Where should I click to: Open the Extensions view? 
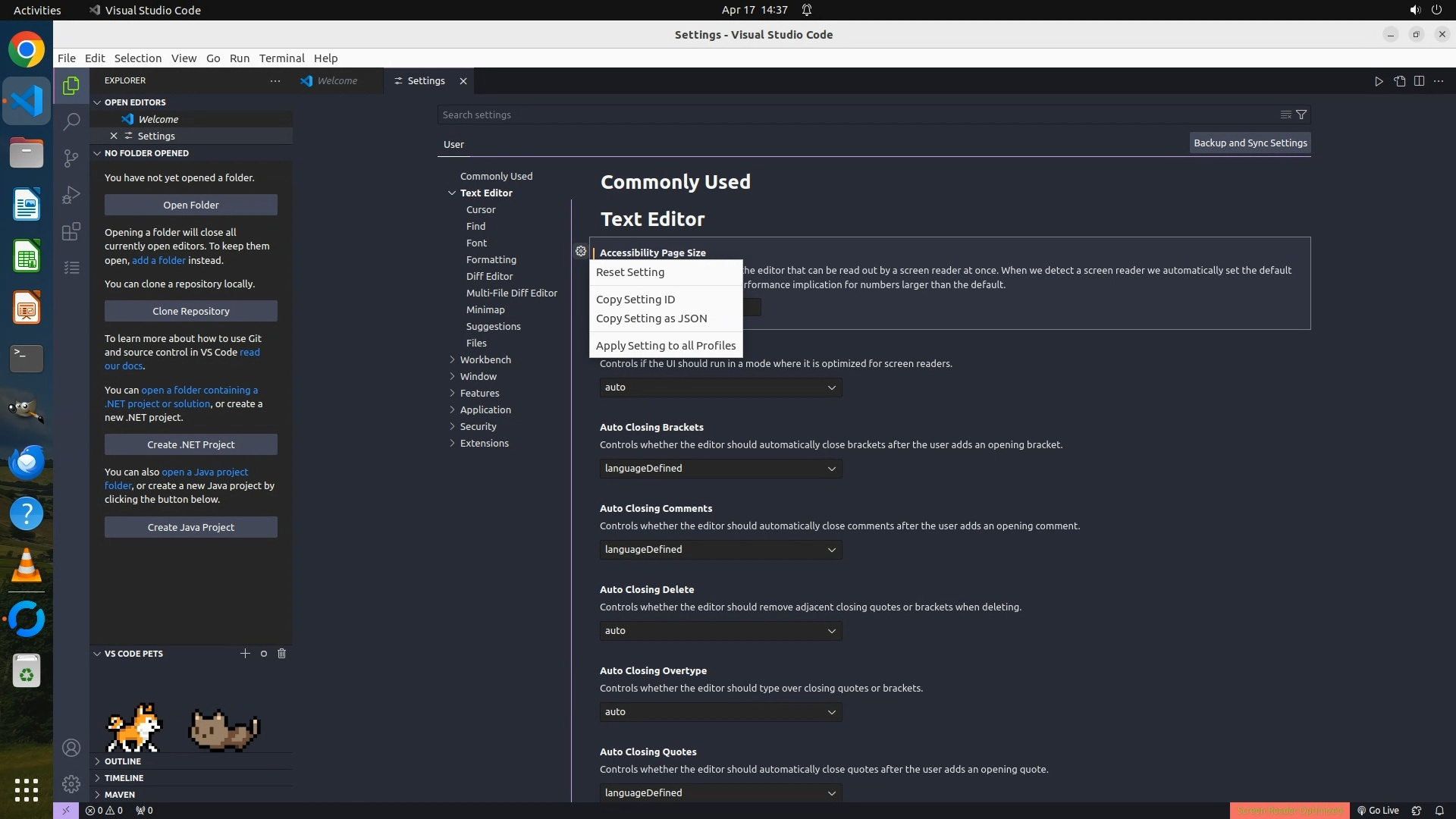[71, 231]
